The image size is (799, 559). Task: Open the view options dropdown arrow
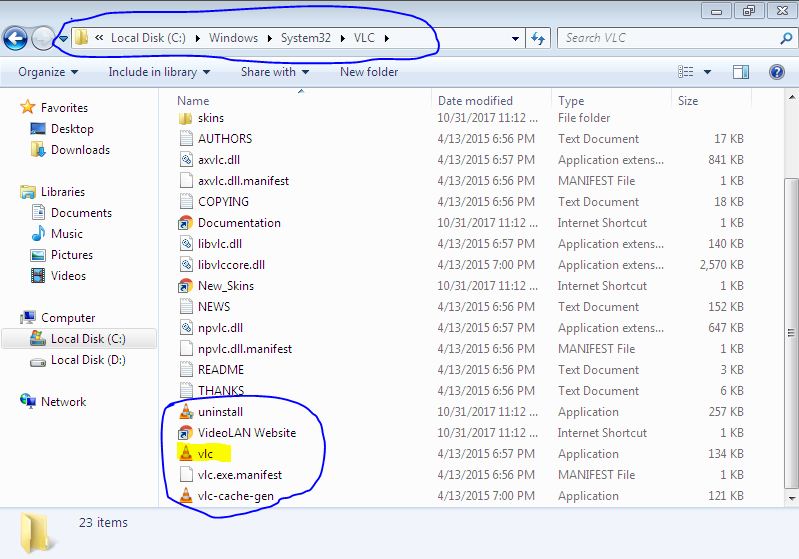[707, 72]
